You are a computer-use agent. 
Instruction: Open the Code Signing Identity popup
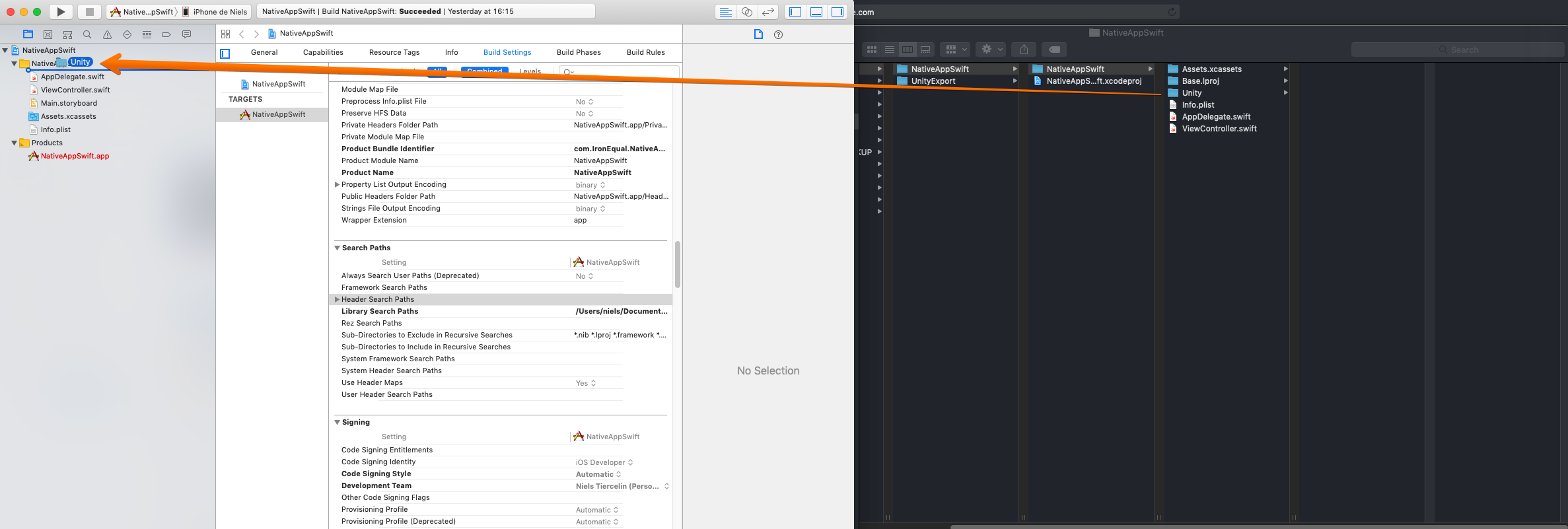point(604,462)
